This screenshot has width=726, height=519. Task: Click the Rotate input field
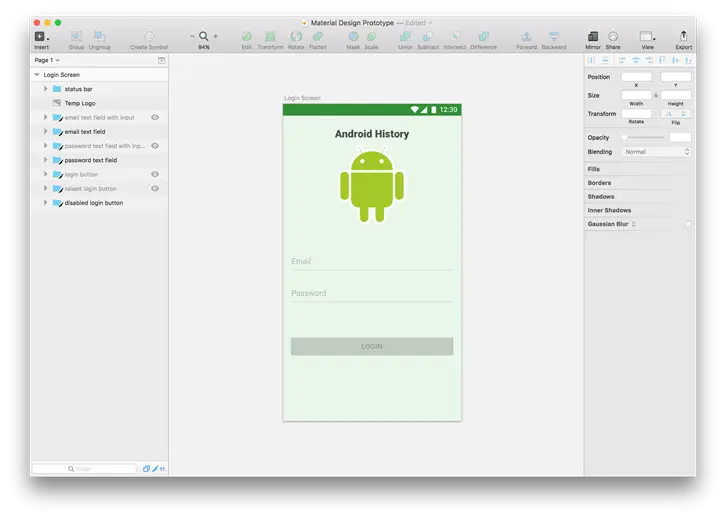[636, 114]
